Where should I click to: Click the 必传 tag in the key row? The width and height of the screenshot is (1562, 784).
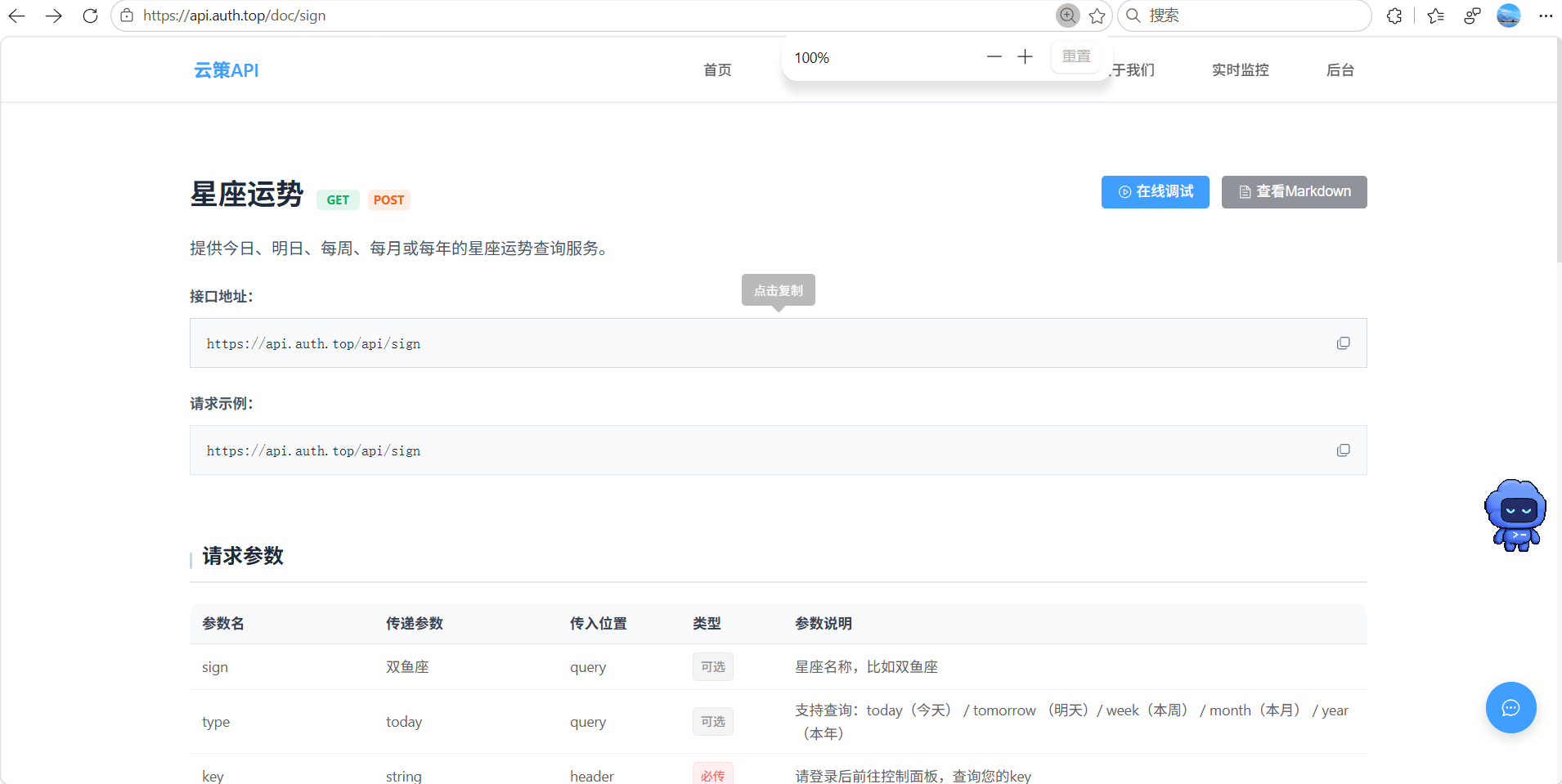pyautogui.click(x=712, y=775)
